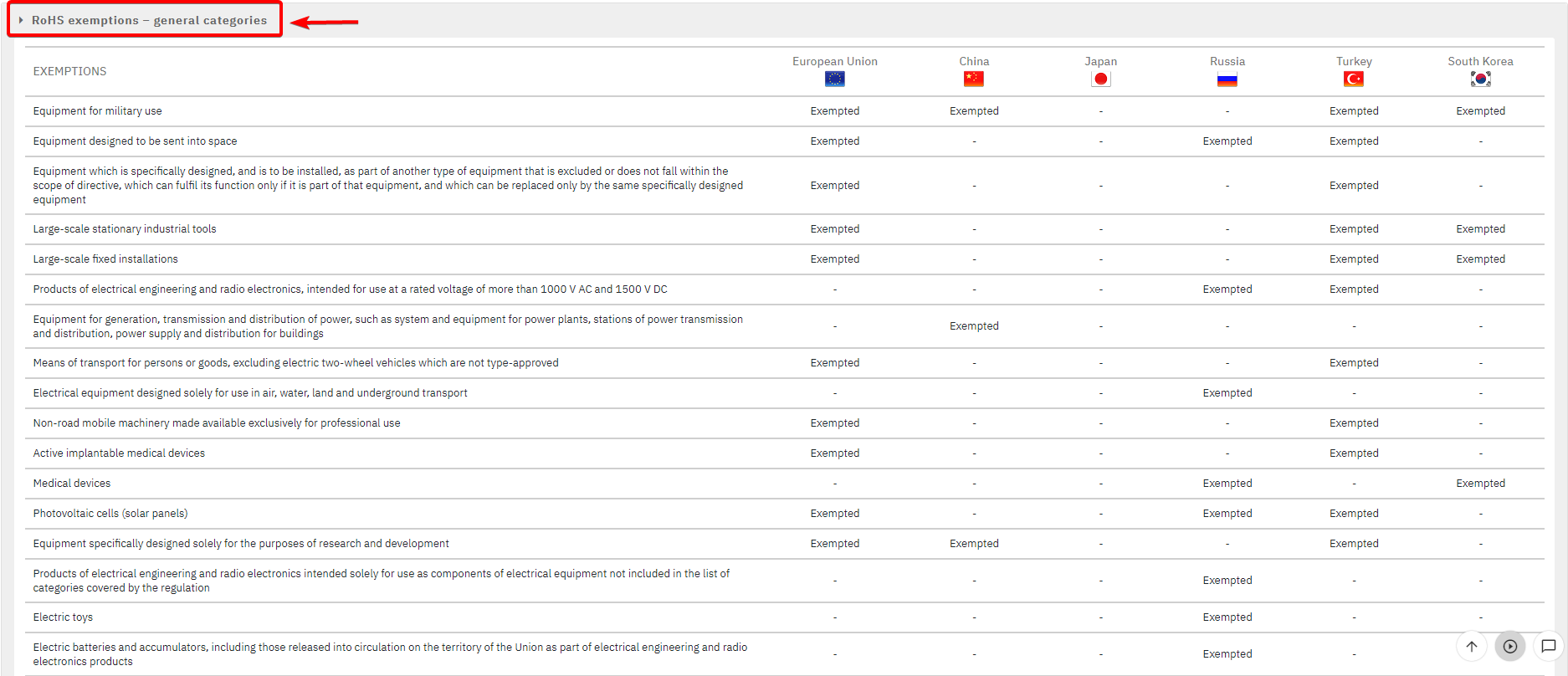Click the Equipment for military use row
This screenshot has height=676, width=1568.
pyautogui.click(x=98, y=110)
